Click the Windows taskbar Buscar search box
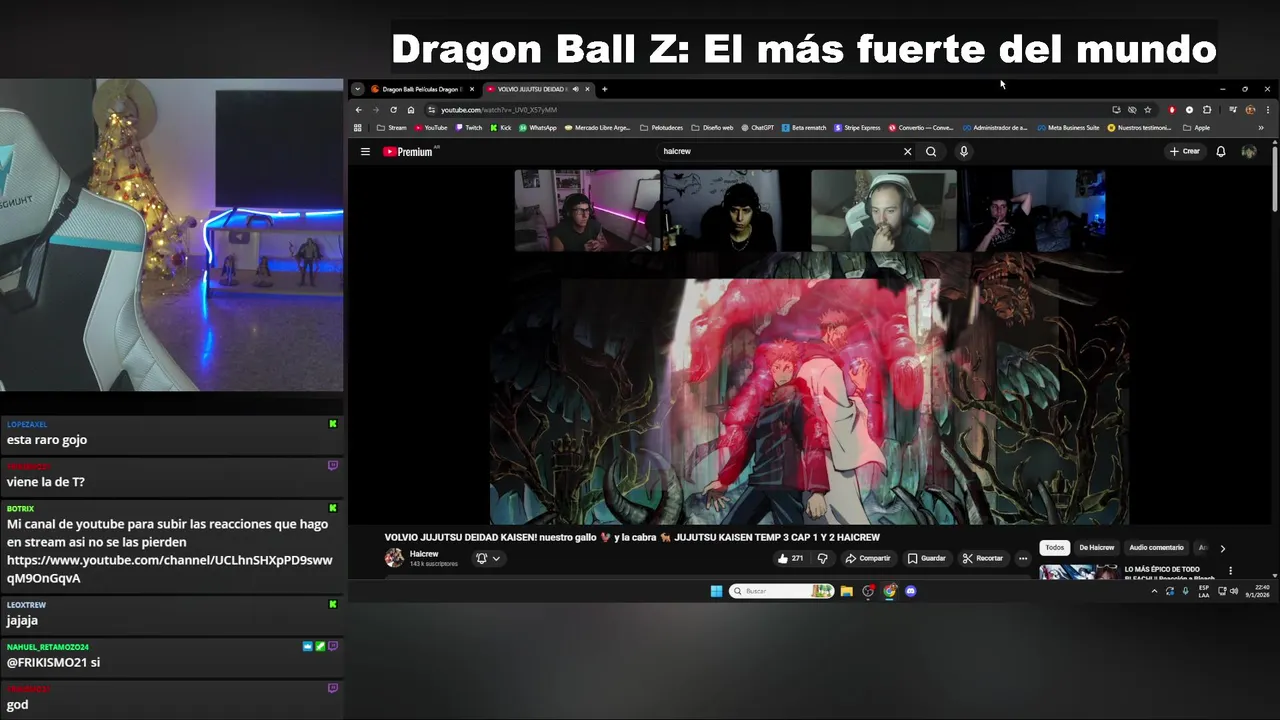The height and width of the screenshot is (720, 1280). click(782, 591)
